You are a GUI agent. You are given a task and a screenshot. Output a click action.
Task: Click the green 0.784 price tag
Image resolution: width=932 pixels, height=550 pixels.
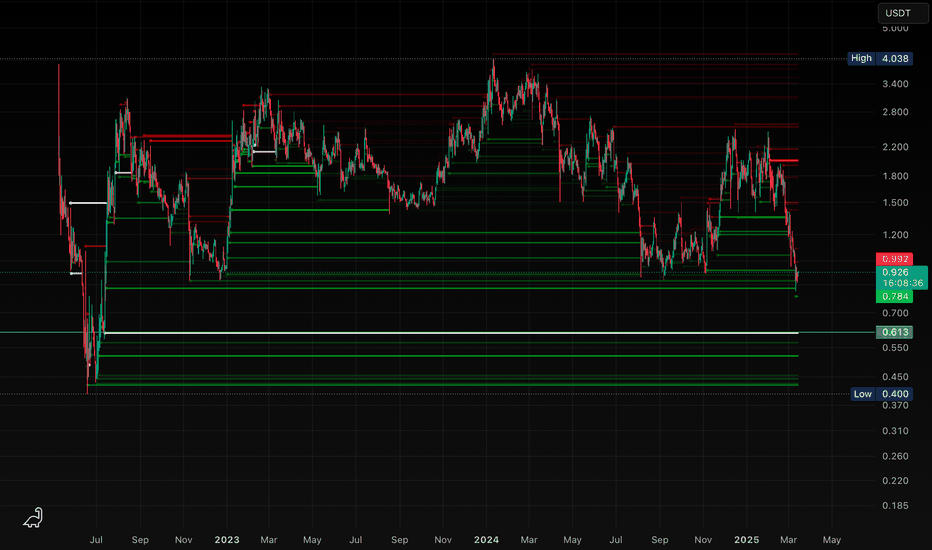pyautogui.click(x=894, y=296)
